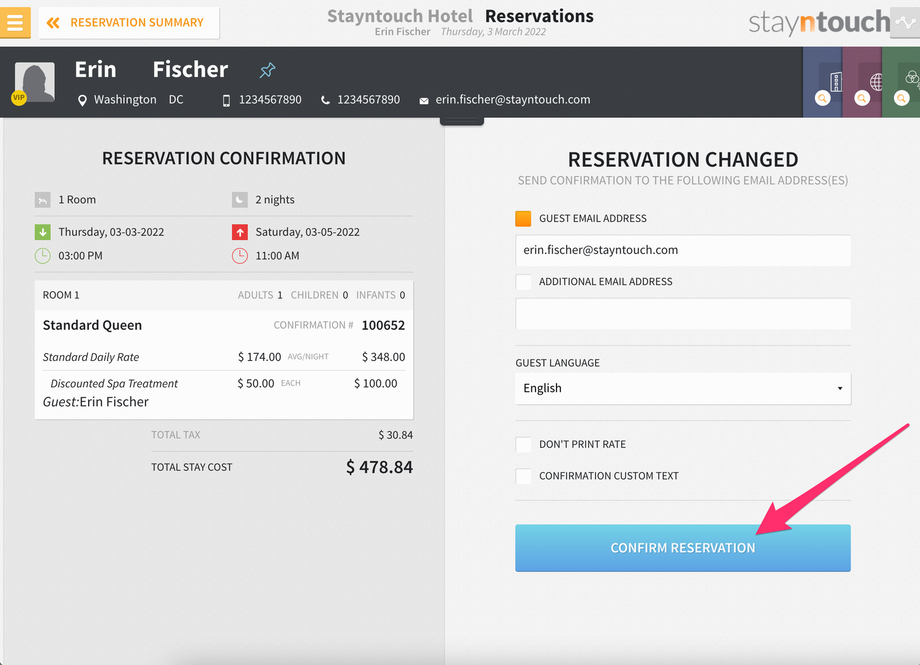This screenshot has width=920, height=665.
Task: Click the green arrival time clock icon
Action: coord(43,256)
